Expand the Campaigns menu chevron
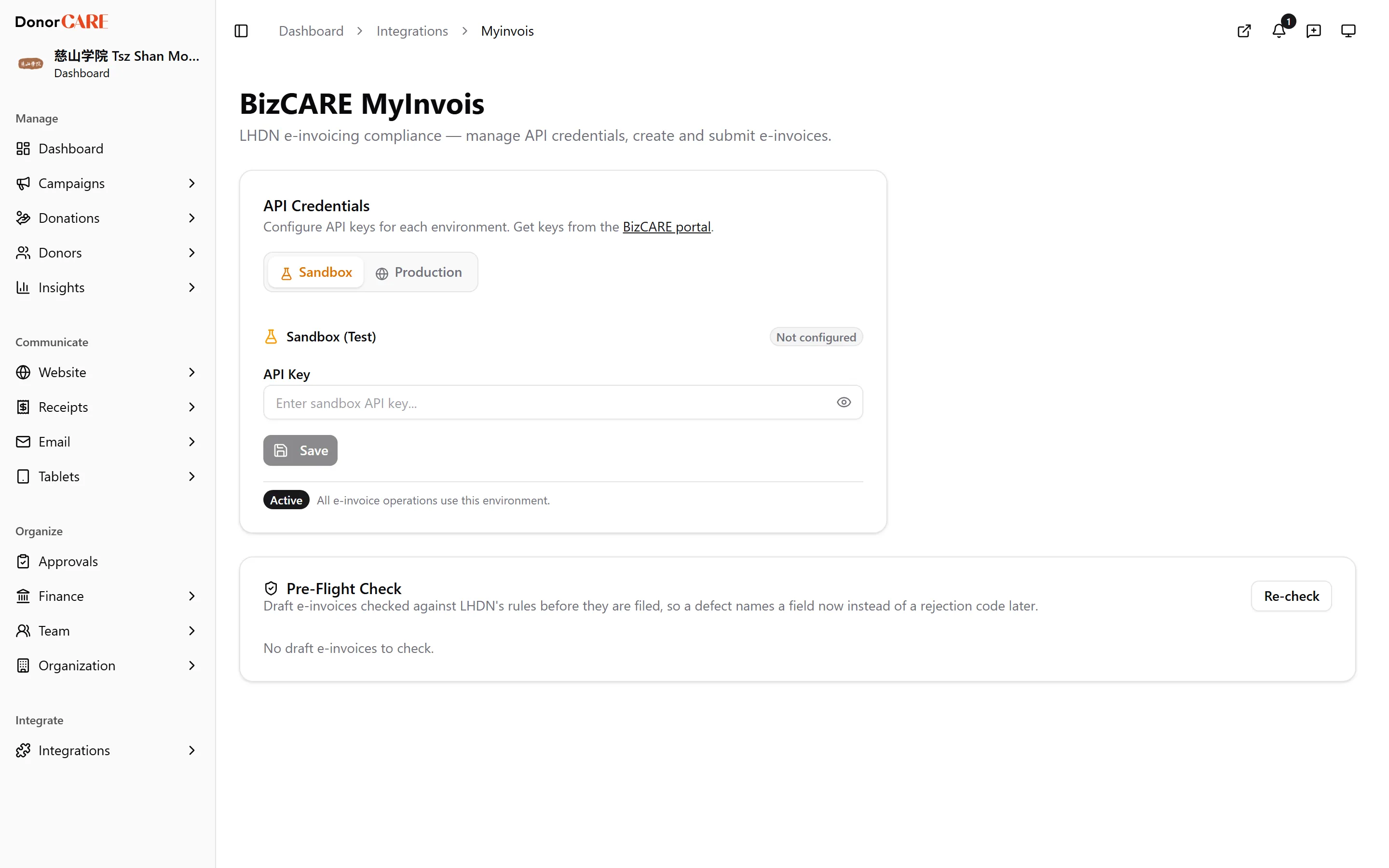This screenshot has width=1389, height=868. click(191, 184)
